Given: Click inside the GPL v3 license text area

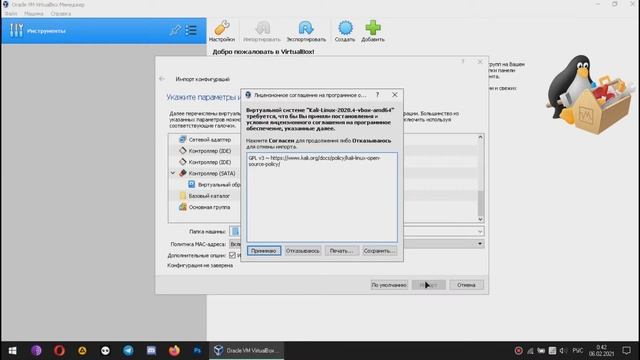Looking at the screenshot, I should click(x=322, y=197).
